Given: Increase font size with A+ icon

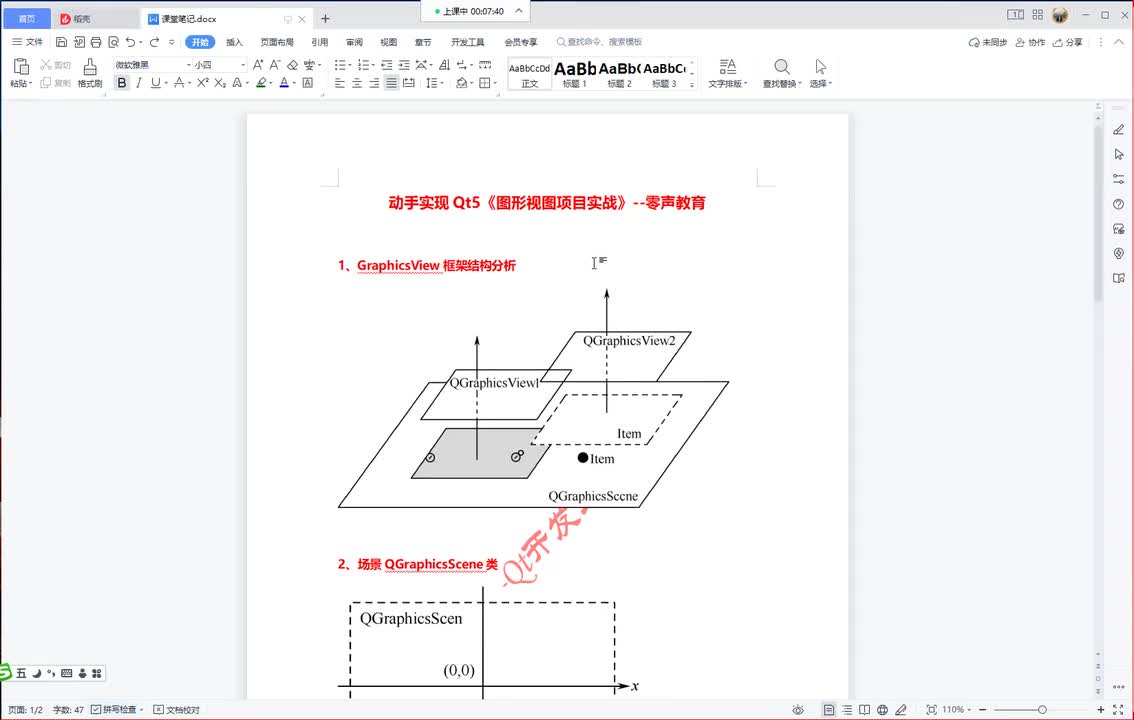Looking at the screenshot, I should (x=257, y=64).
